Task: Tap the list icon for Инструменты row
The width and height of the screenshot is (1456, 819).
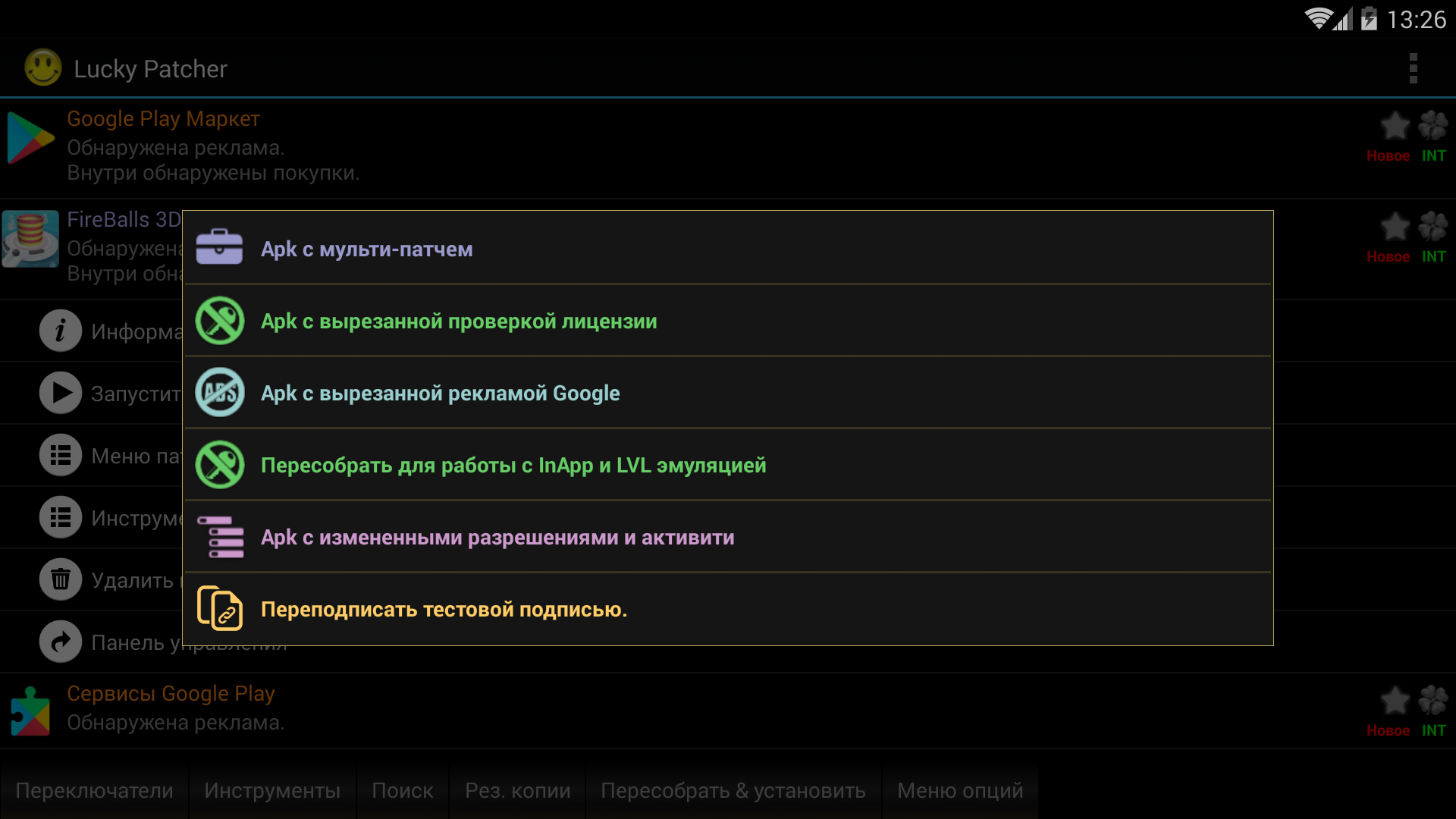Action: click(x=61, y=517)
